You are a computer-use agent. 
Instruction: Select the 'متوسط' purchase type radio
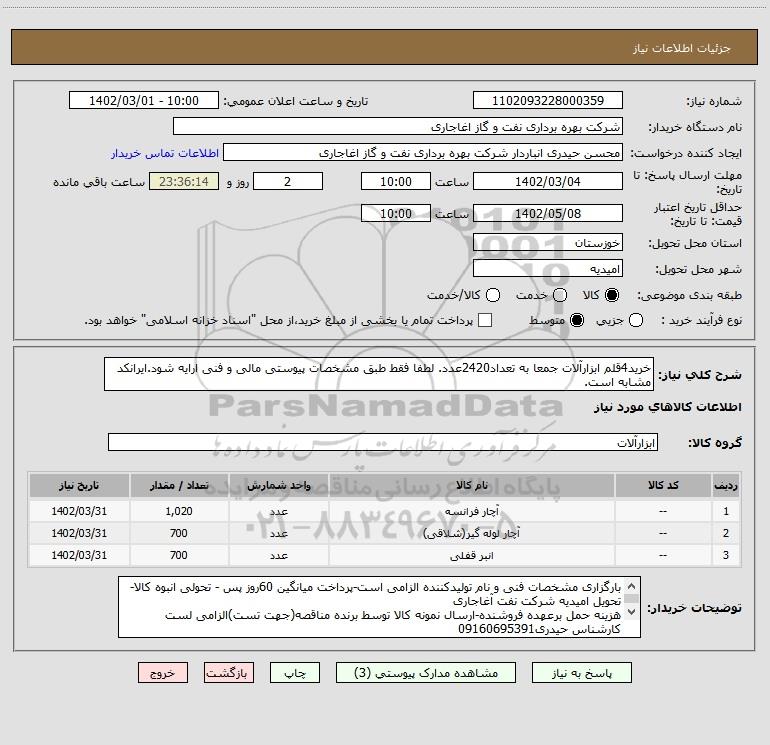(x=577, y=320)
